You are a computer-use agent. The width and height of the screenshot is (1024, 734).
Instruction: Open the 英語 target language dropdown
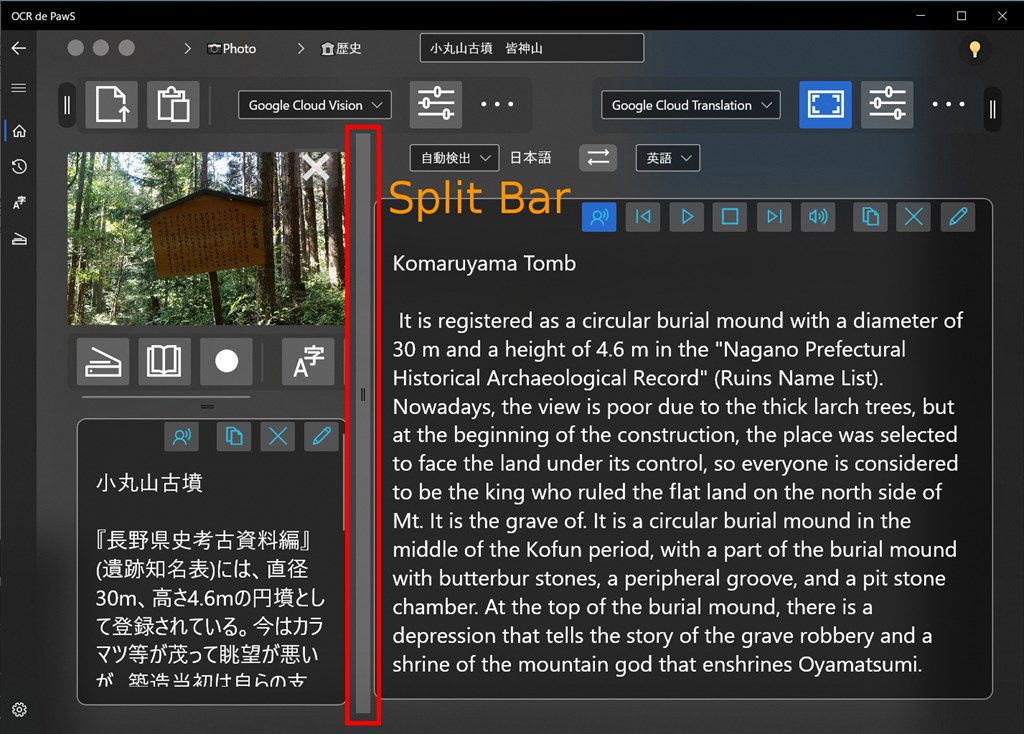pyautogui.click(x=667, y=158)
